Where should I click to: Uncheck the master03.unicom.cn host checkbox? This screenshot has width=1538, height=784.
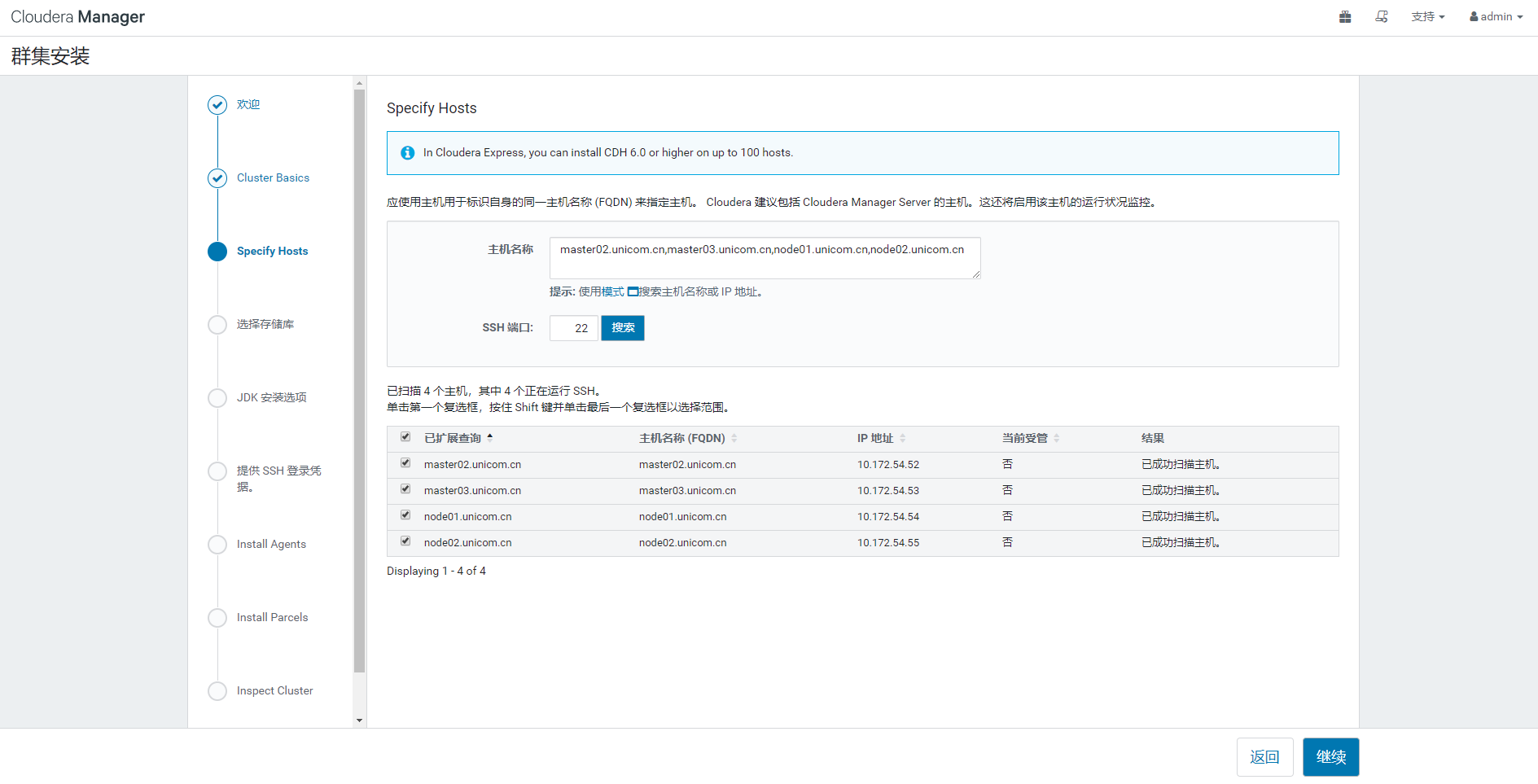[405, 489]
